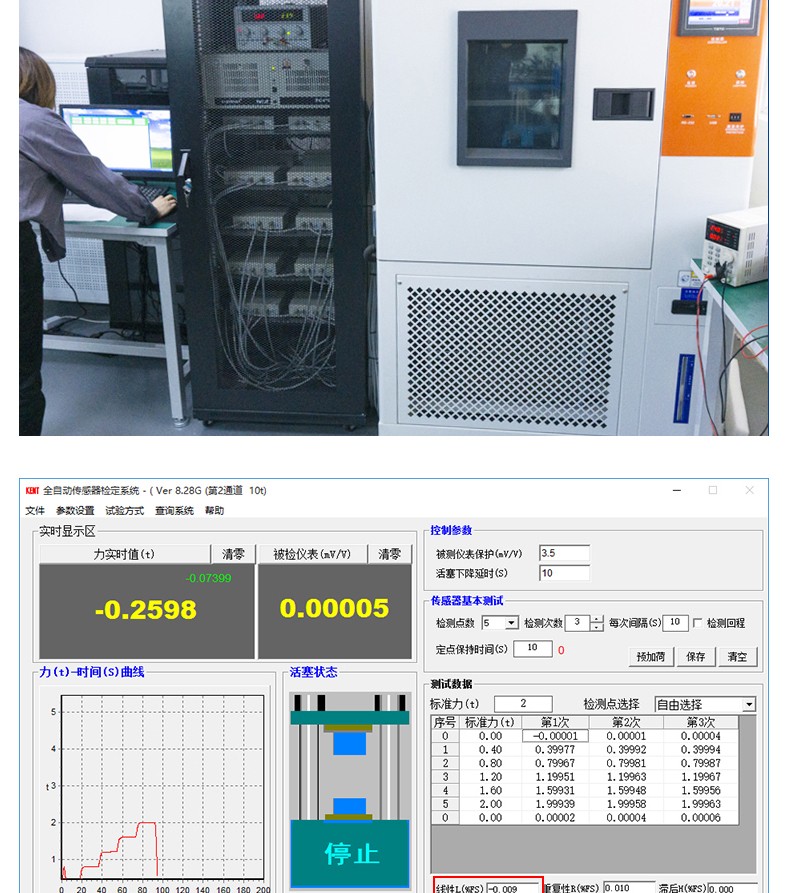This screenshot has height=893, width=790.
Task: Click the KENT application logo icon
Action: [31, 491]
